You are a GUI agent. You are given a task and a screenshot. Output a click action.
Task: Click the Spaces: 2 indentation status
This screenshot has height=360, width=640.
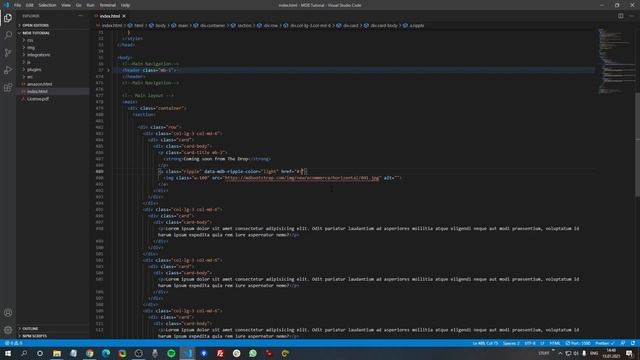511,343
